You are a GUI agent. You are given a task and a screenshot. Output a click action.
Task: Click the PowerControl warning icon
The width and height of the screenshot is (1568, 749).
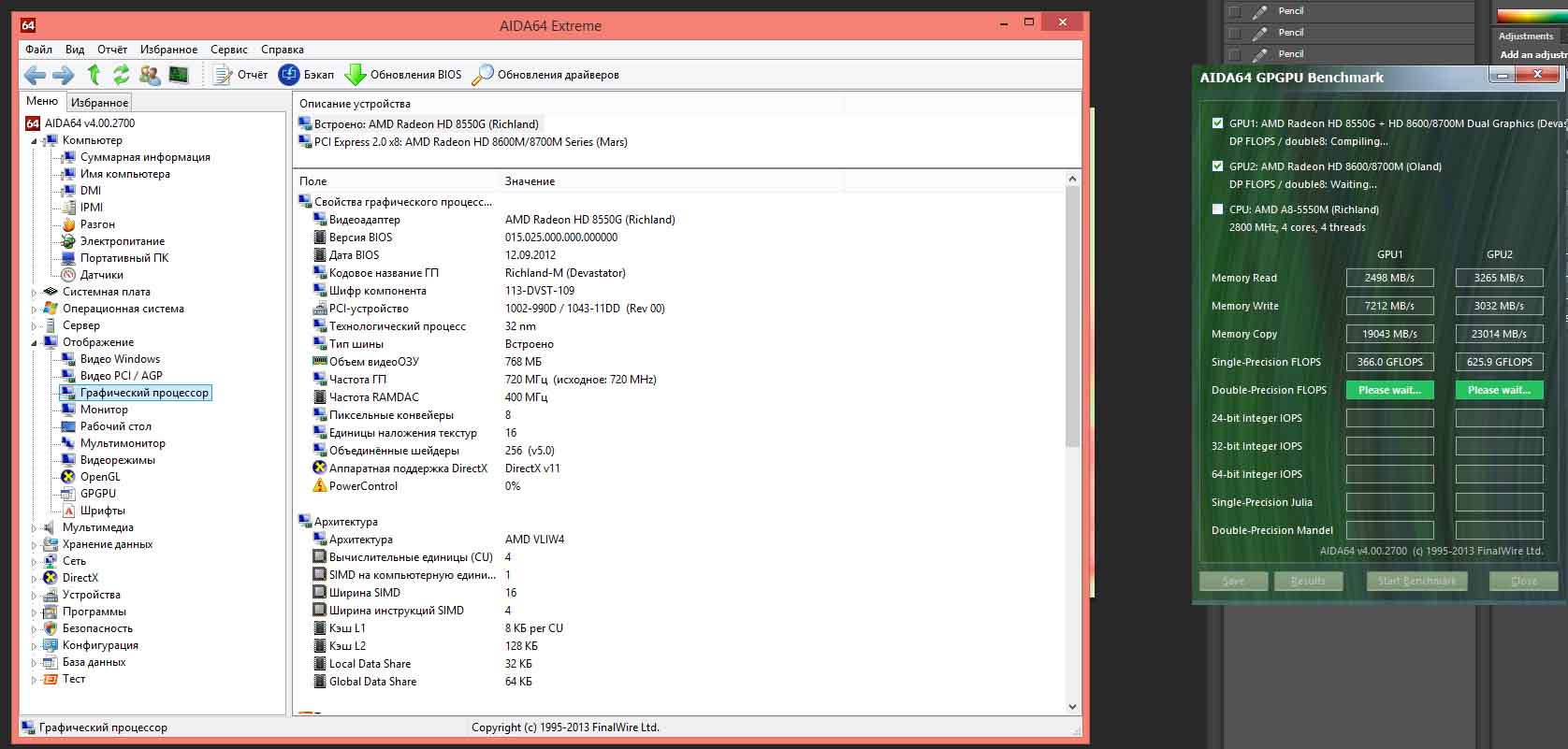point(320,486)
